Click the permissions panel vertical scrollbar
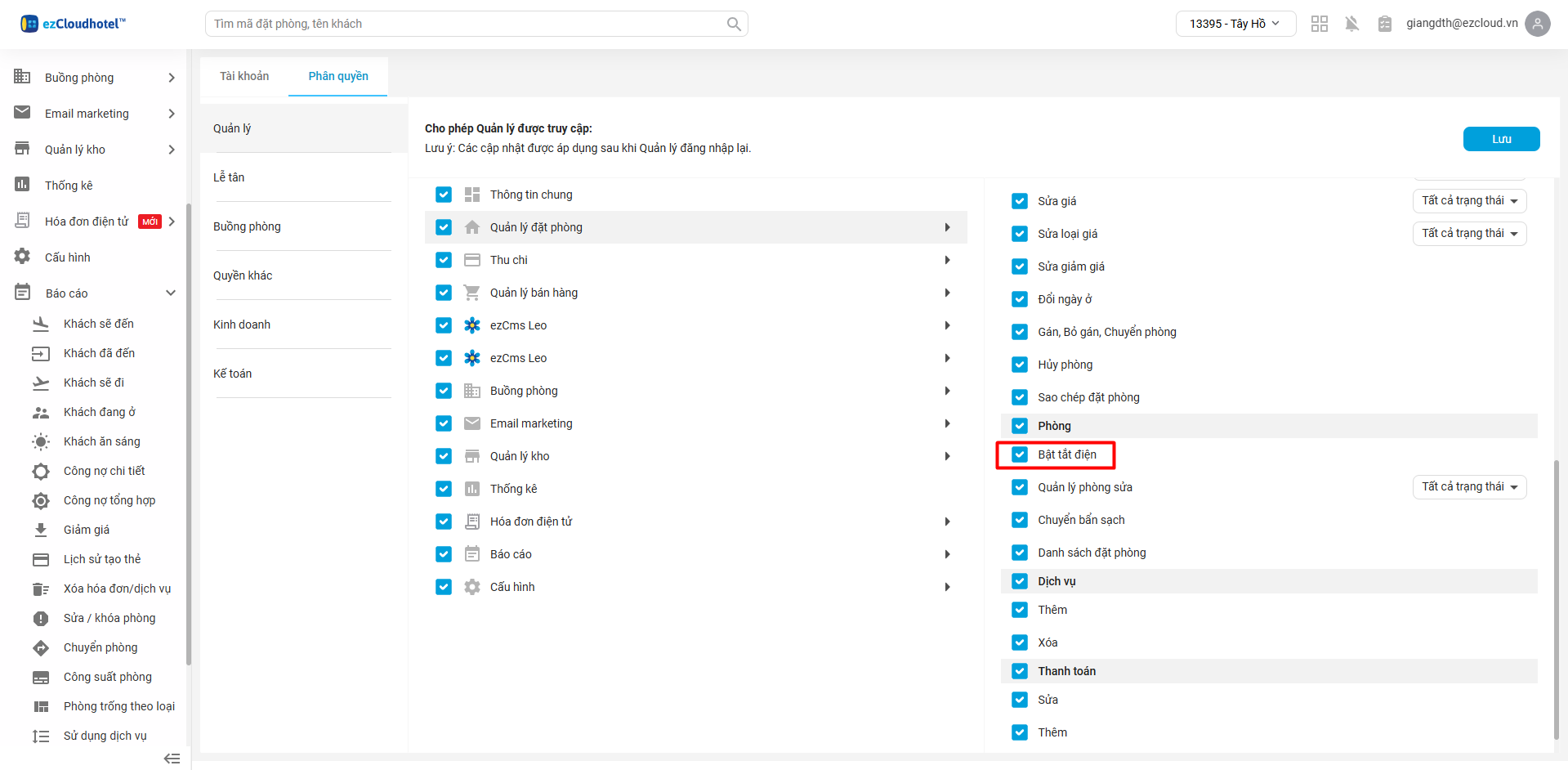The width and height of the screenshot is (1568, 770). [1556, 597]
